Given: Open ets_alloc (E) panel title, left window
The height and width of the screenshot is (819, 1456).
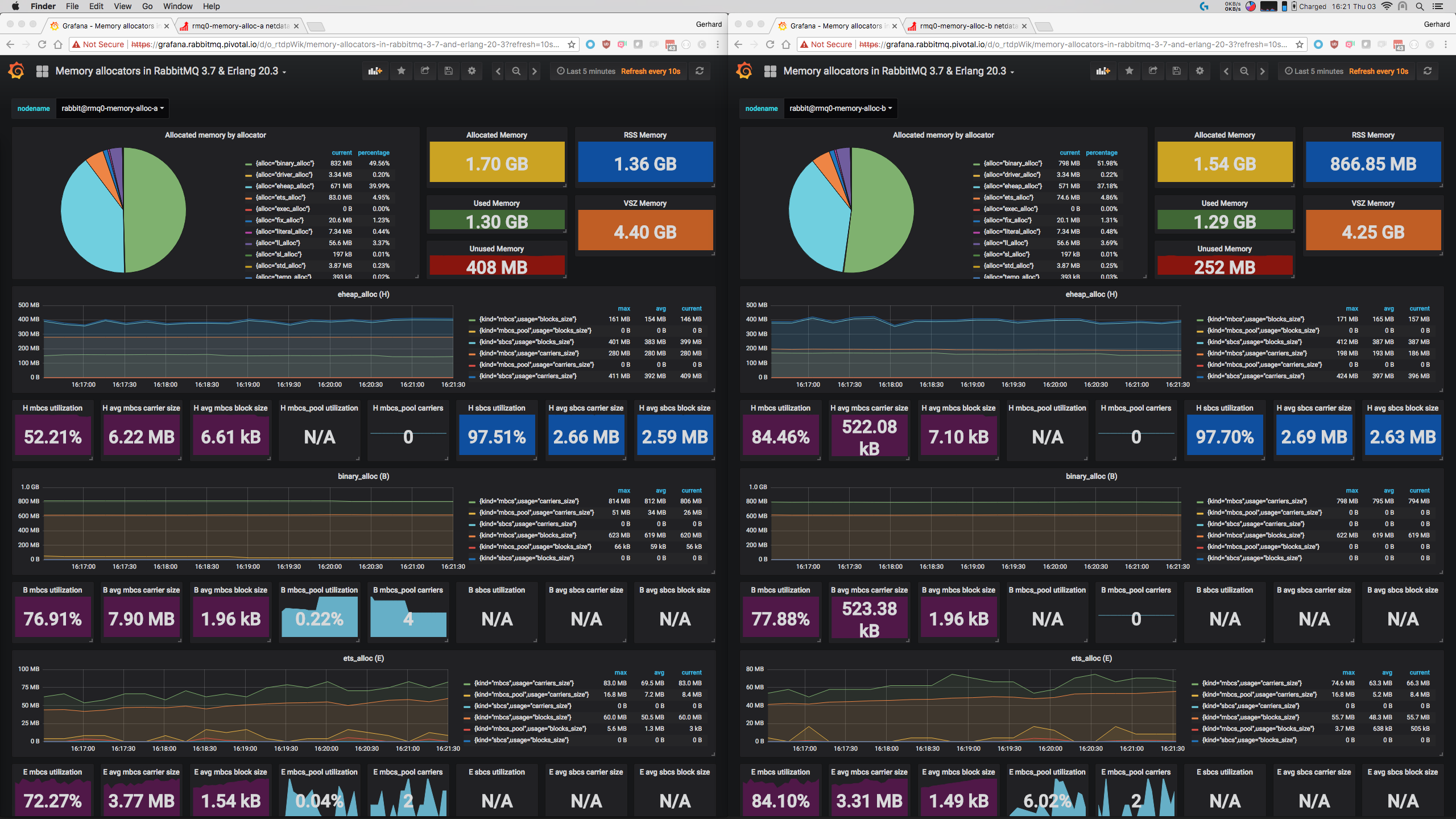Looking at the screenshot, I should [x=363, y=658].
